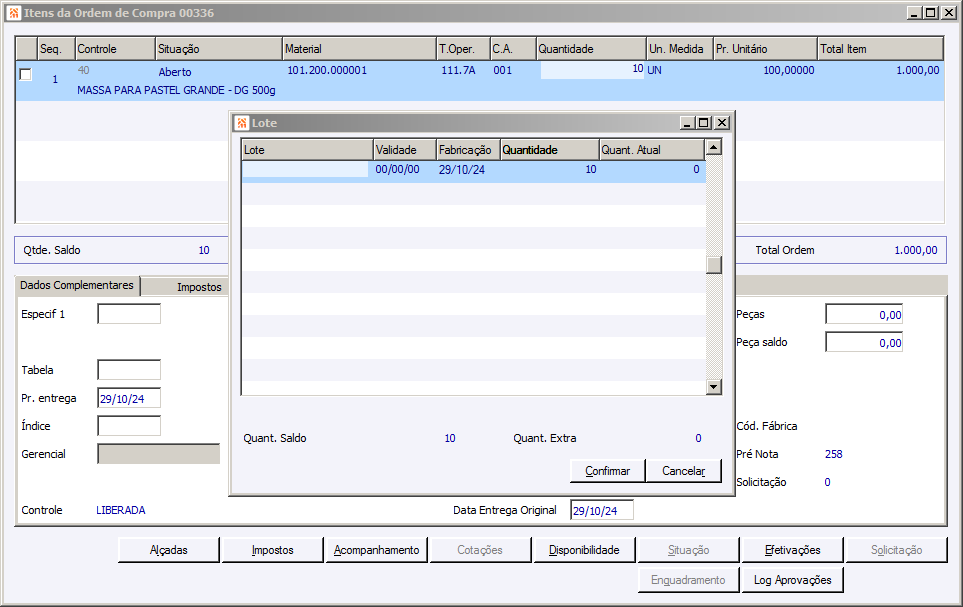
Task: Click the Enquadramento button
Action: [688, 580]
